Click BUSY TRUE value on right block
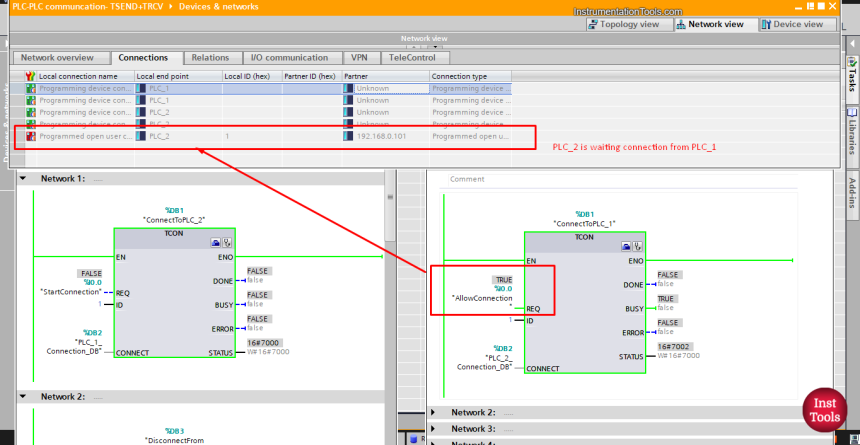The height and width of the screenshot is (445, 860). 666,299
